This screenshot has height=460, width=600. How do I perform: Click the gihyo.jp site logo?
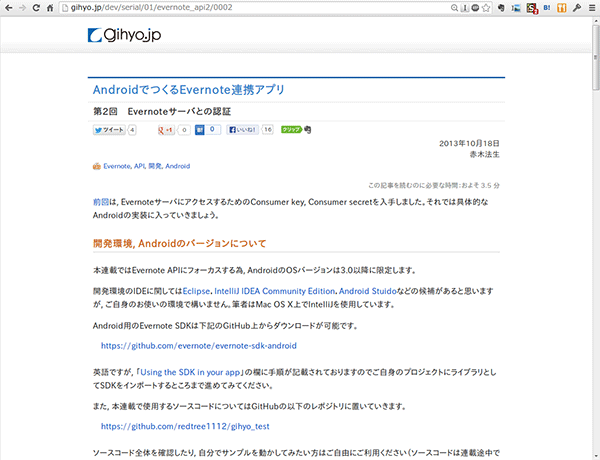pos(124,35)
